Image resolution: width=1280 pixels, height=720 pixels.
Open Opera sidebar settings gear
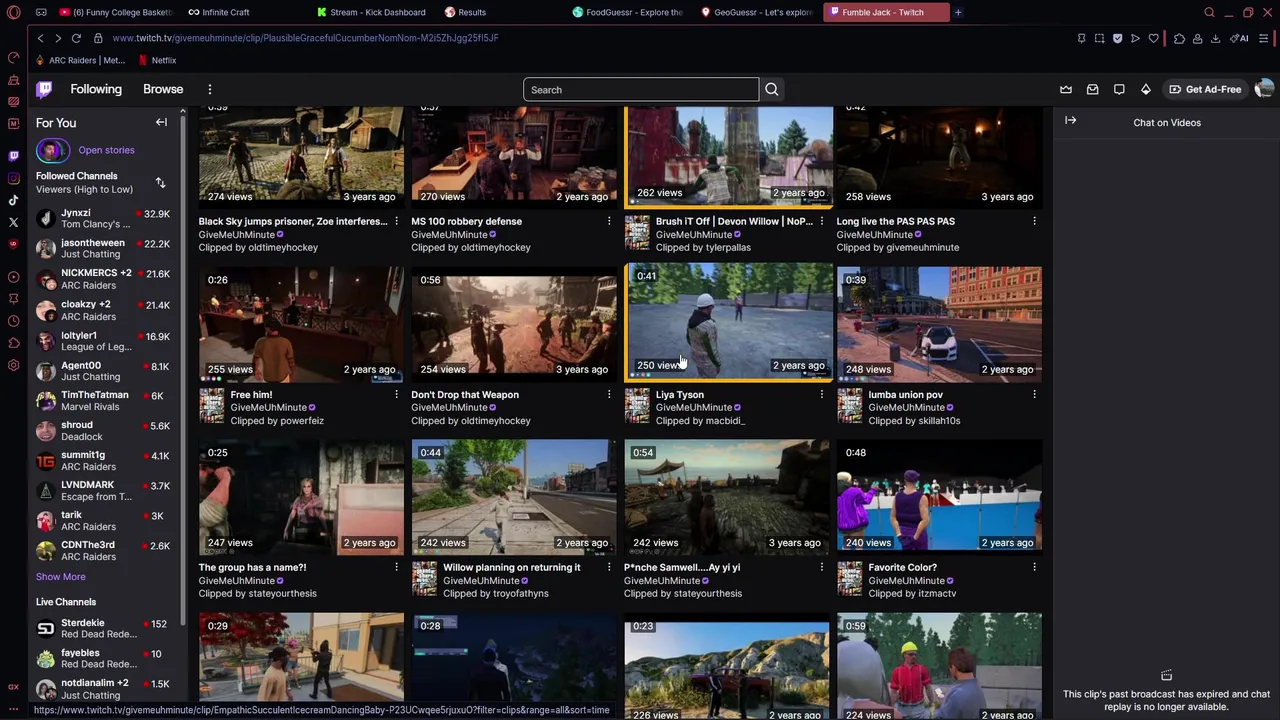point(13,365)
